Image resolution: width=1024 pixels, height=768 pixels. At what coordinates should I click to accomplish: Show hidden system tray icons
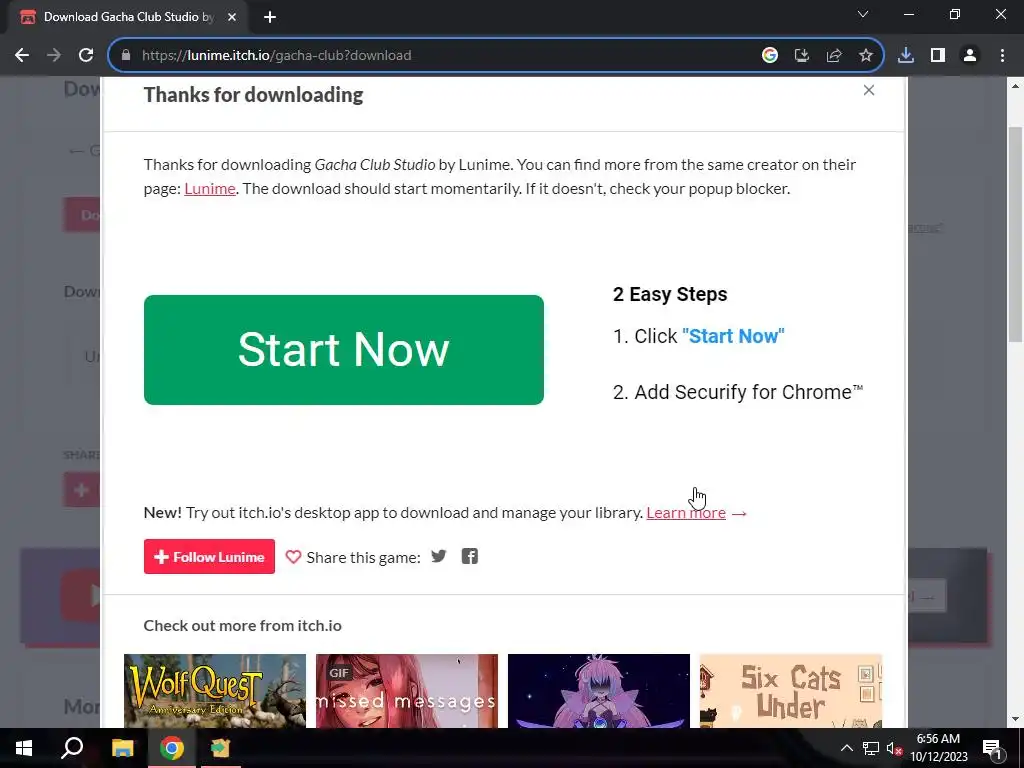846,748
